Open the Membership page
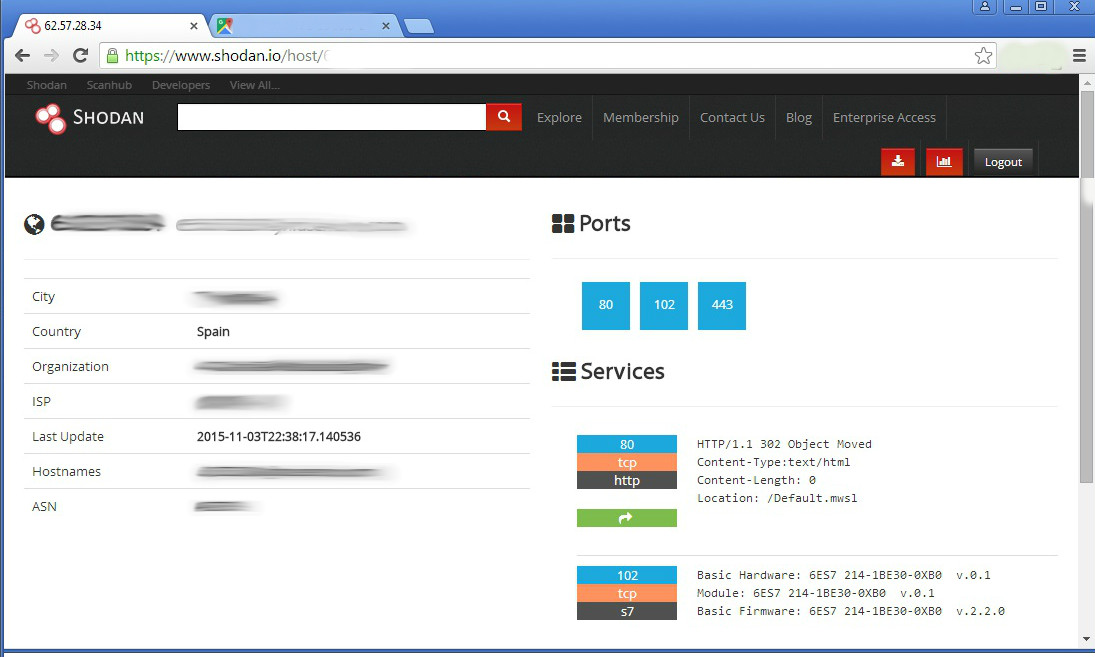Viewport: 1095px width, 657px height. click(641, 117)
